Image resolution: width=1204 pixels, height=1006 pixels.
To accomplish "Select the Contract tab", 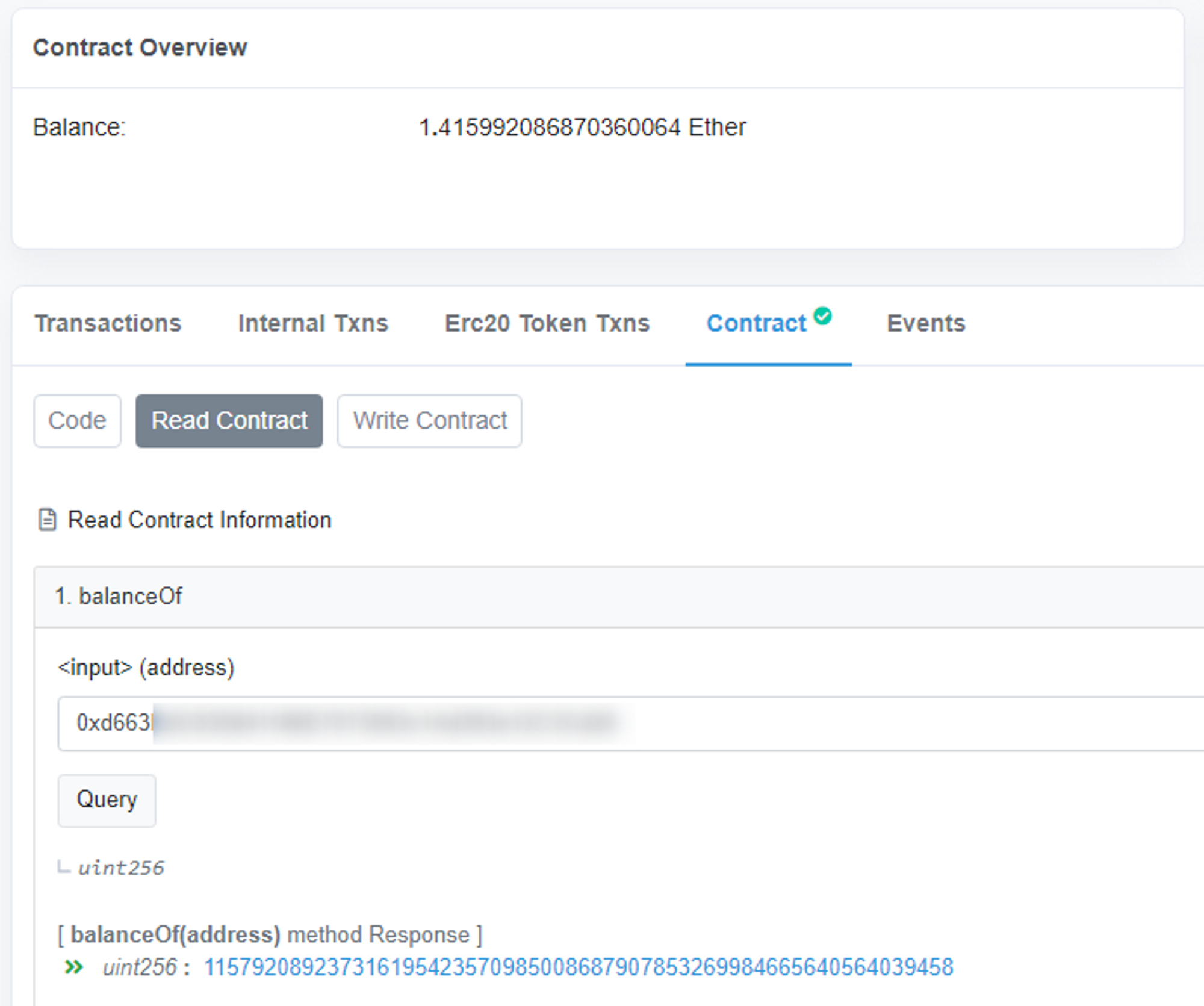I will (x=756, y=324).
